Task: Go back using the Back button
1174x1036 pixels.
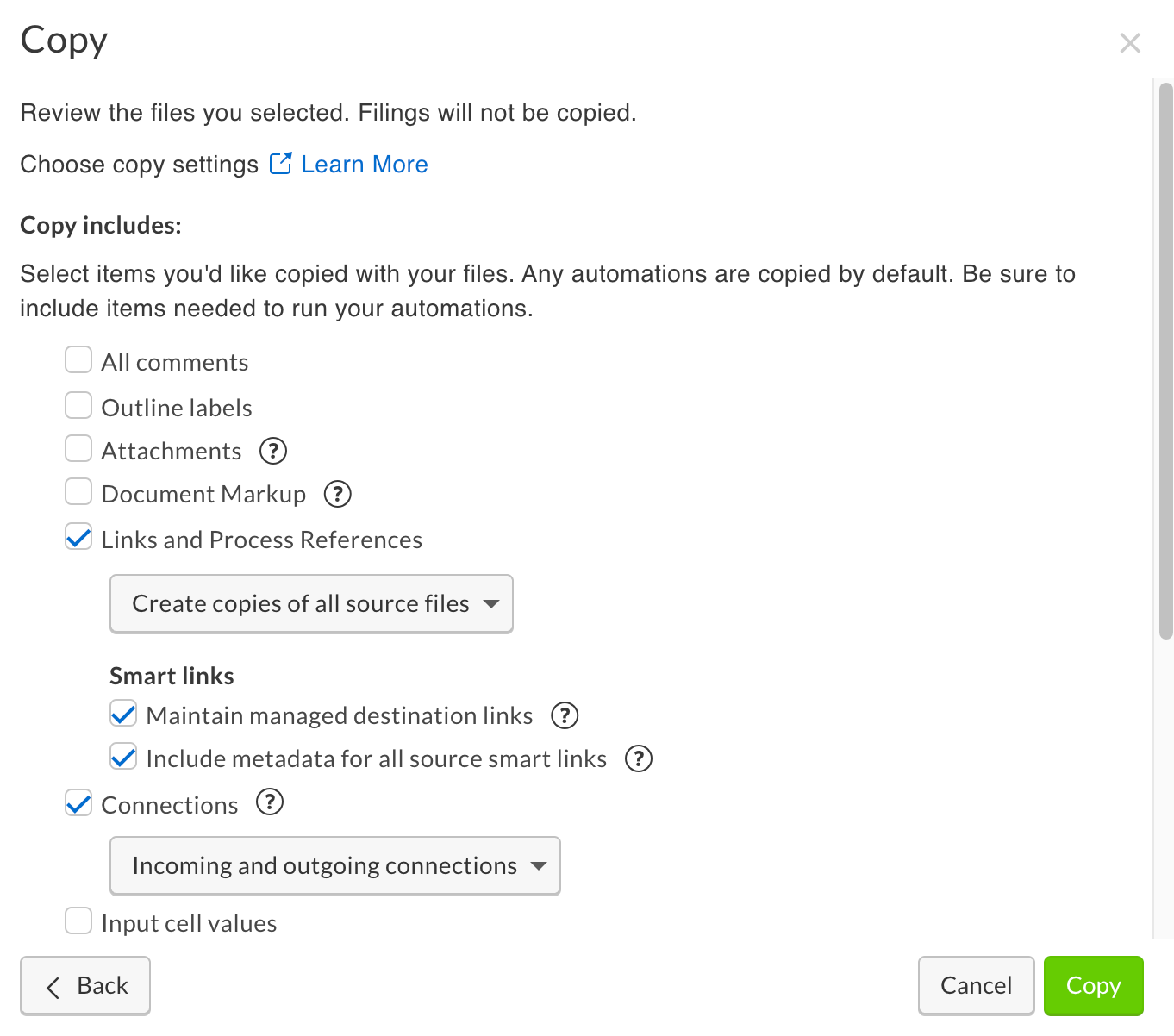Action: click(85, 985)
